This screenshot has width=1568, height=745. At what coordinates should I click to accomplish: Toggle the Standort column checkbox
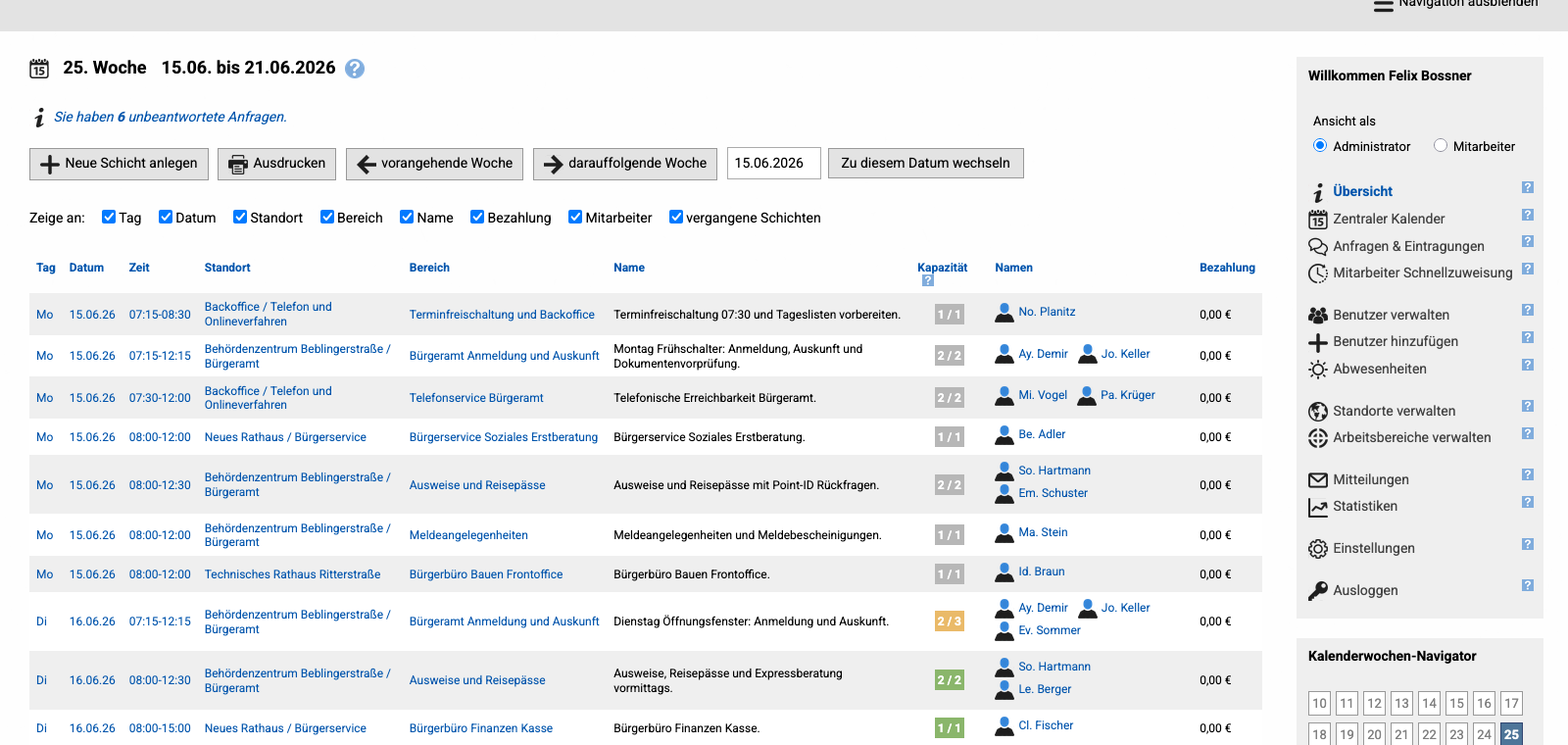(x=240, y=217)
